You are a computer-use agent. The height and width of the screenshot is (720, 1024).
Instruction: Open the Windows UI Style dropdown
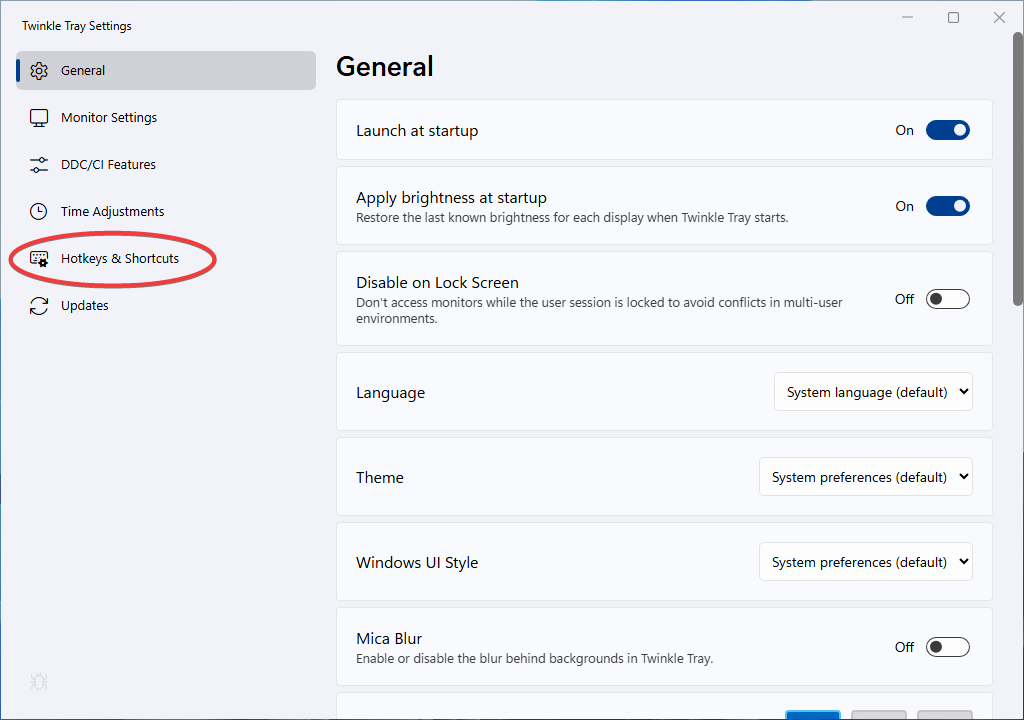pos(865,562)
